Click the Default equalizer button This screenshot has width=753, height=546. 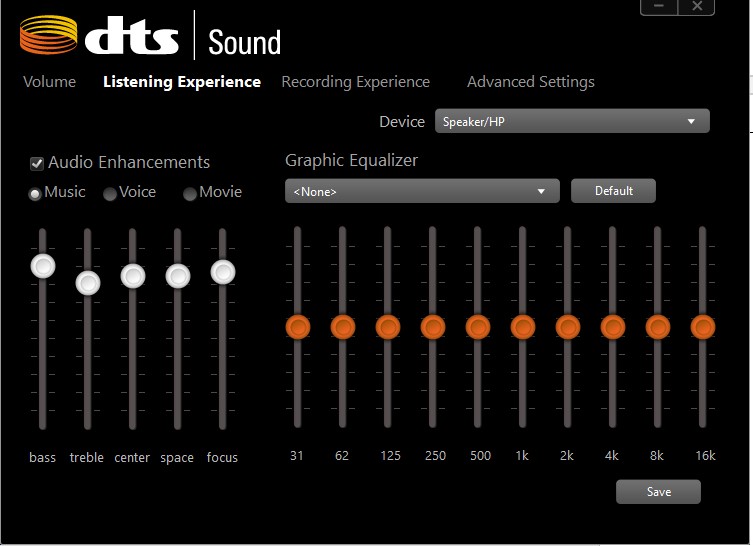[x=613, y=191]
